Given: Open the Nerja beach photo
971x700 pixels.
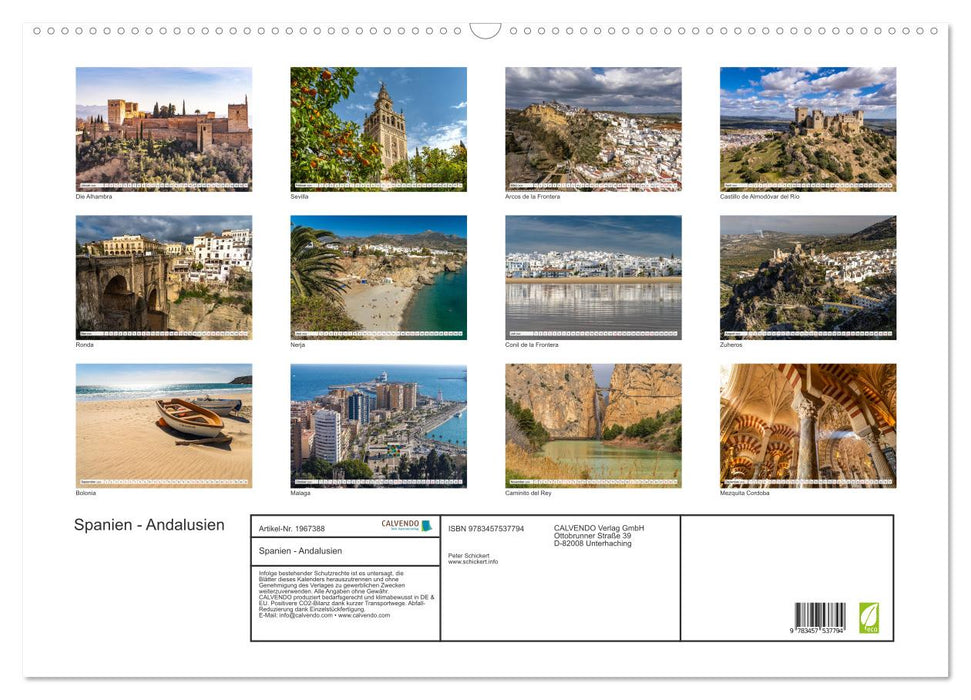Looking at the screenshot, I should (x=379, y=277).
